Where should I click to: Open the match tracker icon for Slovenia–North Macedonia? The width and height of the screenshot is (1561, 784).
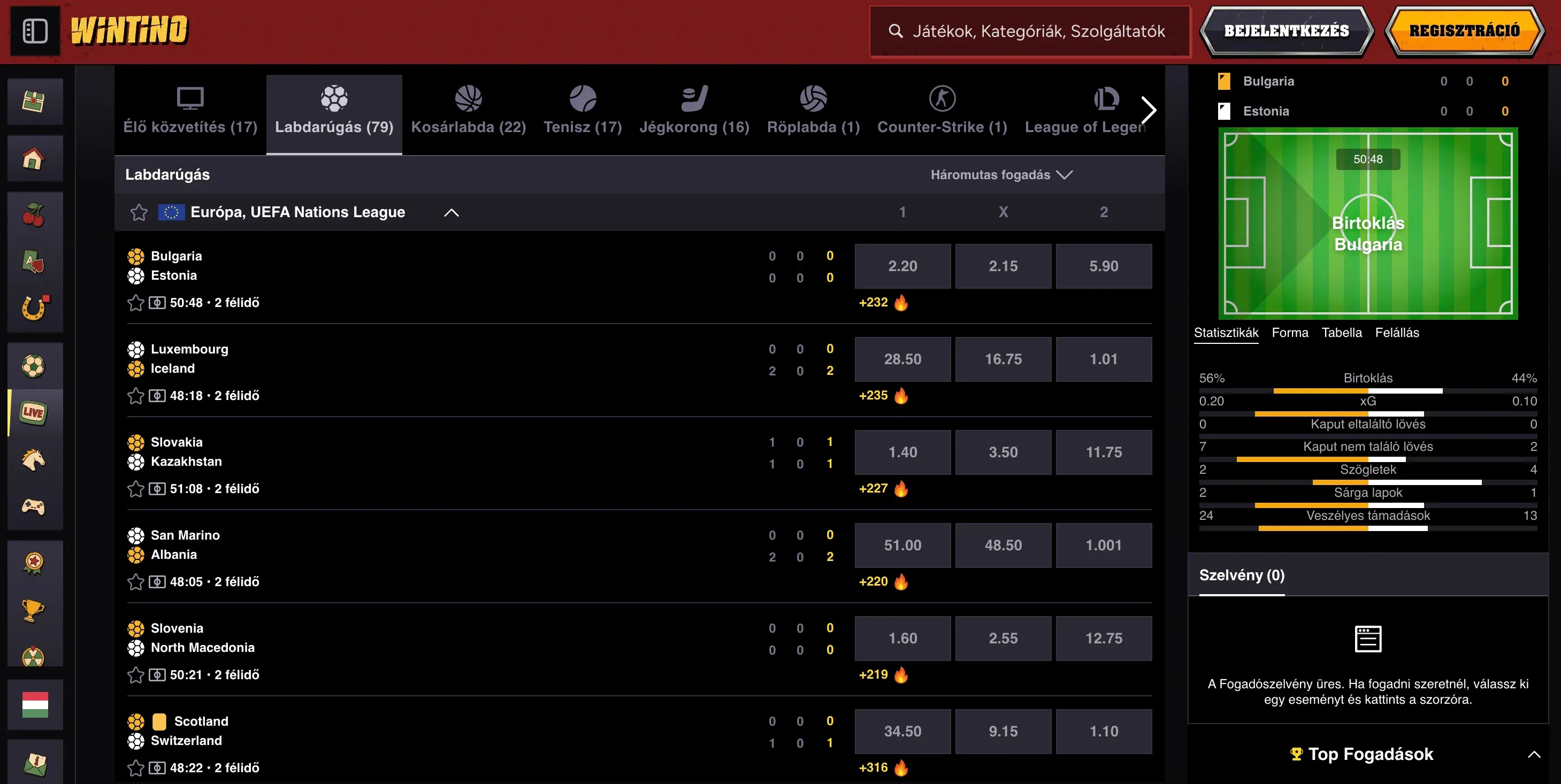(157, 675)
